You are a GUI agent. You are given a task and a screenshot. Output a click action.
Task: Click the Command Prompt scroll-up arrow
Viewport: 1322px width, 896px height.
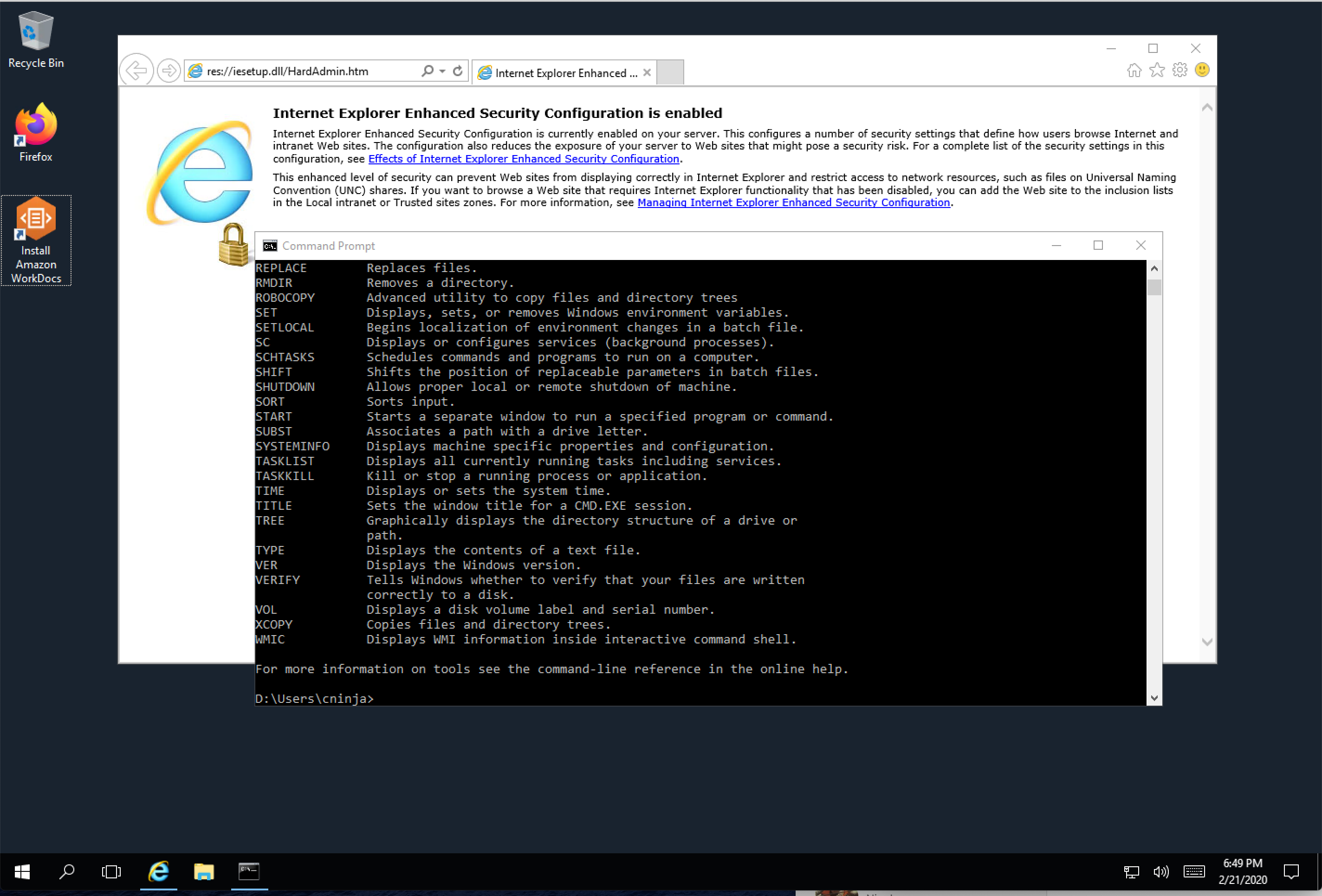tap(1154, 268)
